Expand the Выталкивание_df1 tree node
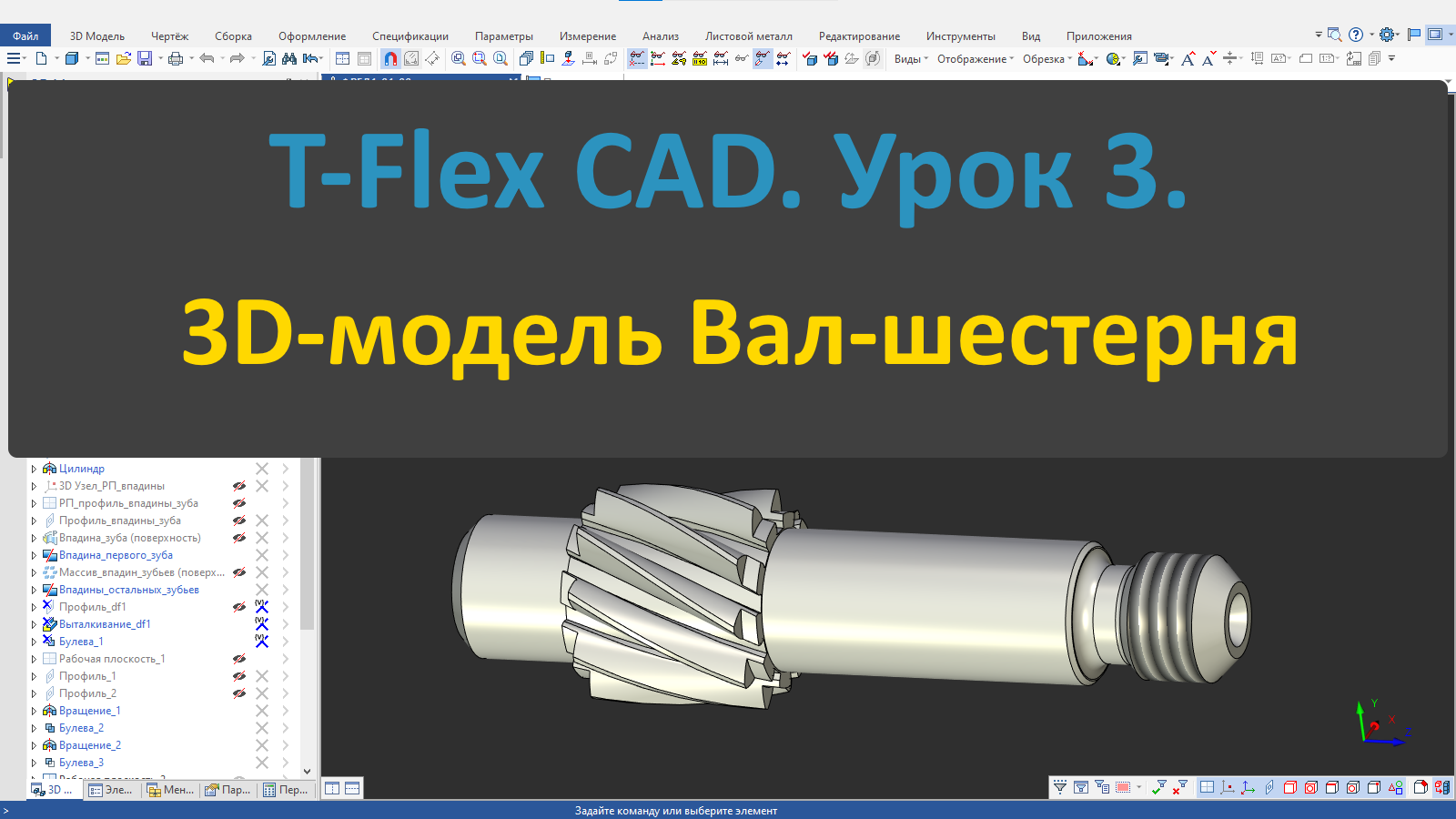The height and width of the screenshot is (819, 1456). coord(35,624)
